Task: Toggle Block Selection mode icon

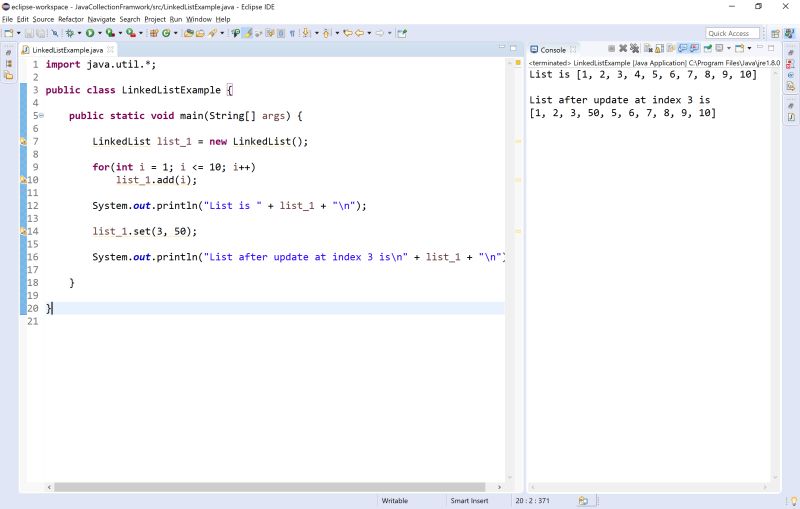Action: point(281,33)
